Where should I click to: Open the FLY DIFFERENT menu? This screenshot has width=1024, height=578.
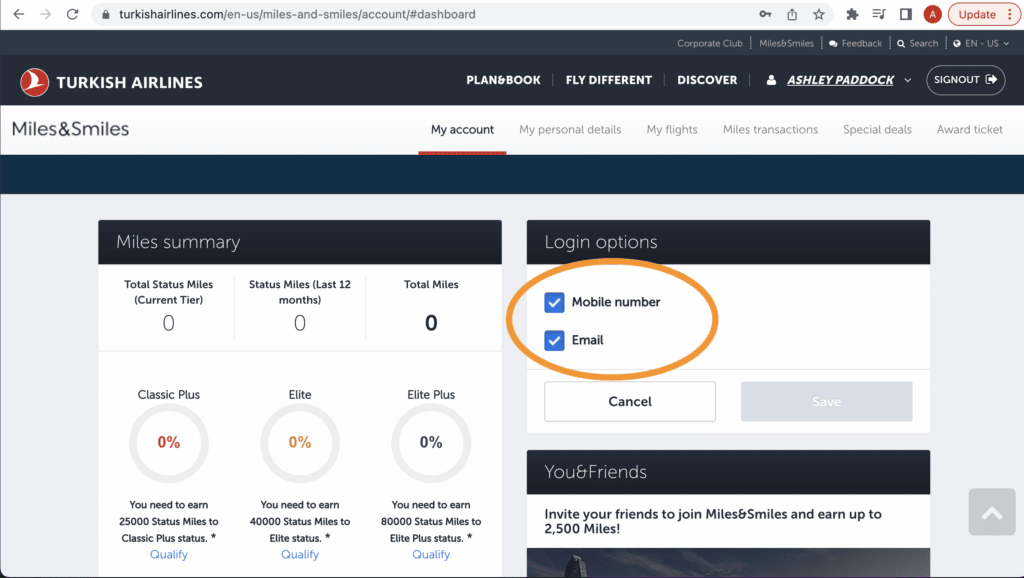(x=609, y=80)
